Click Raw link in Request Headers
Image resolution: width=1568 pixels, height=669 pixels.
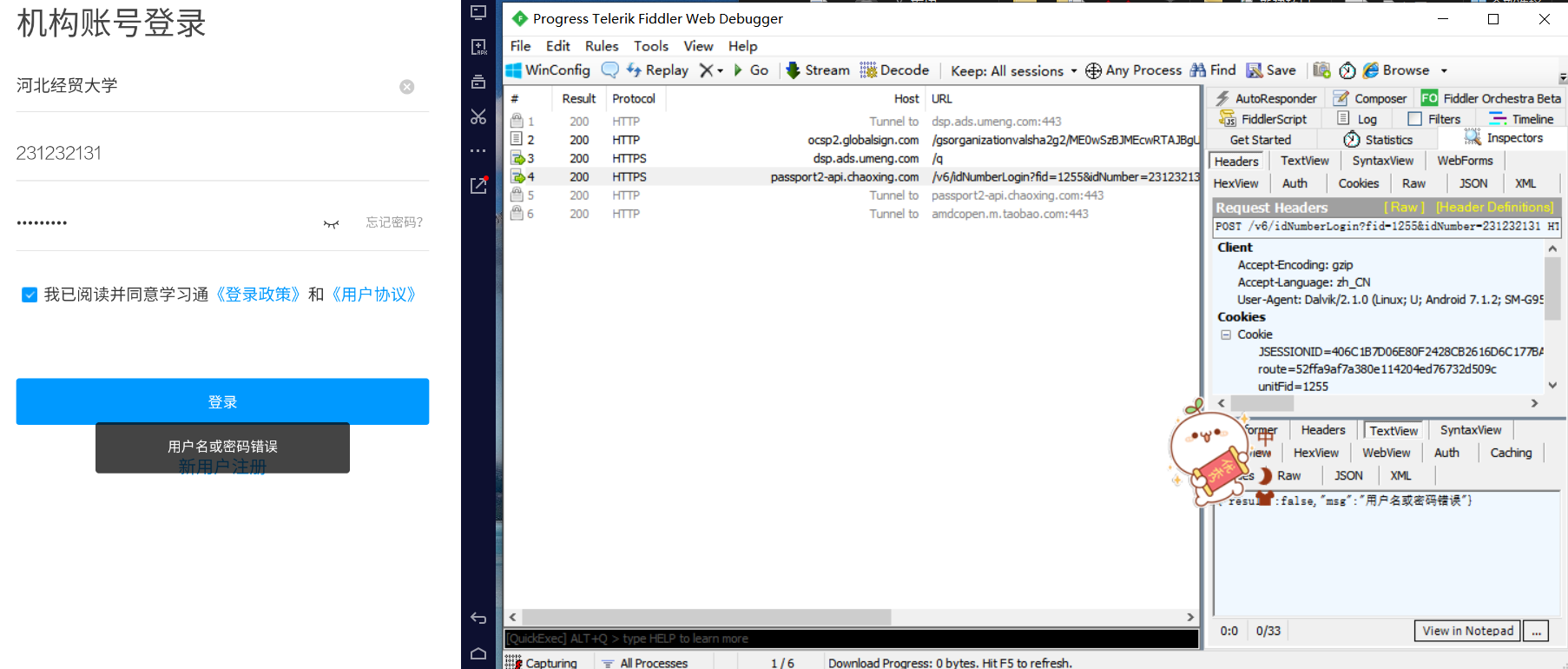(1404, 207)
